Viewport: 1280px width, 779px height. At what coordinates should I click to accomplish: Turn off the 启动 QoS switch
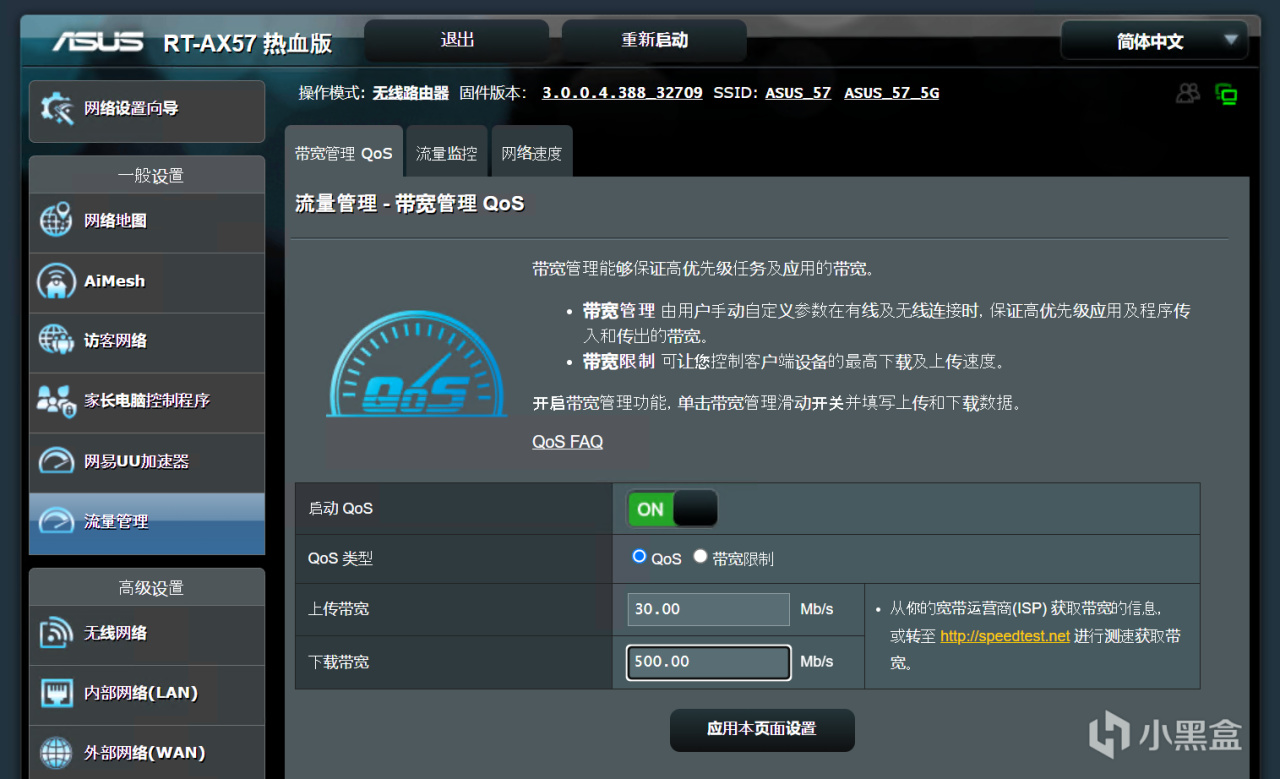click(x=672, y=509)
